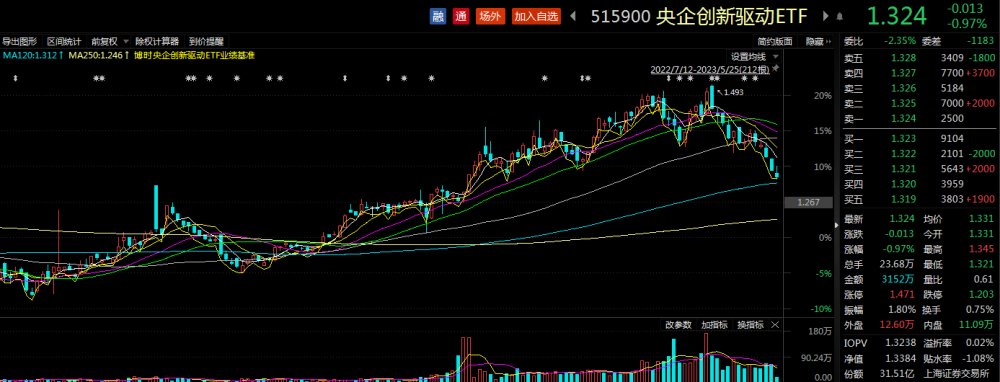Click the MA250:1.246 indicator label
This screenshot has height=382, width=1000.
99,56
